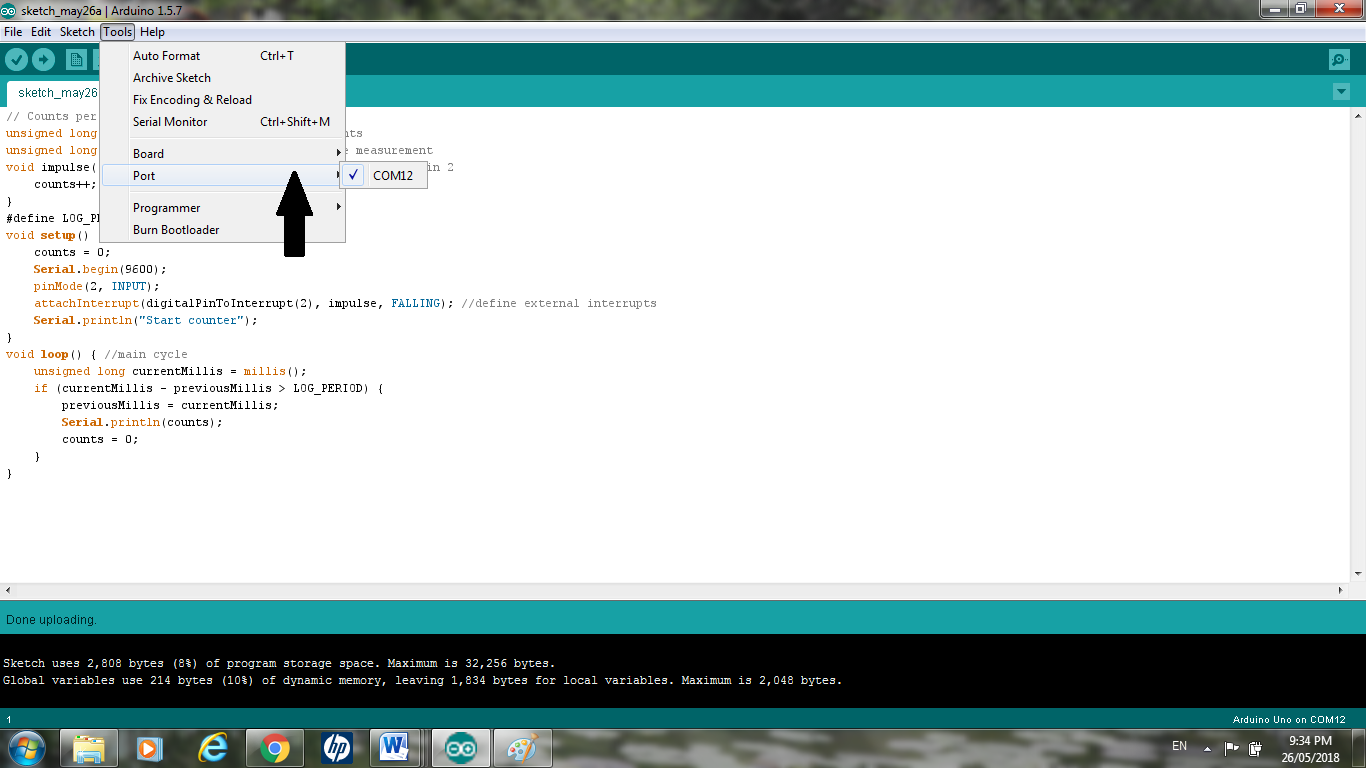This screenshot has width=1366, height=768.
Task: Click 'Arduino Uno on COM12' status text
Action: pyautogui.click(x=1289, y=720)
